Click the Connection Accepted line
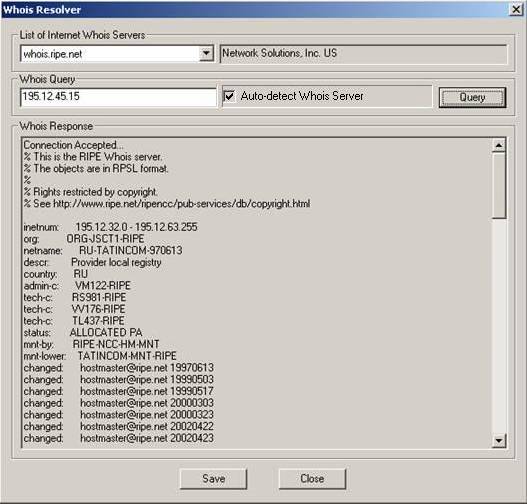This screenshot has height=504, width=527. pyautogui.click(x=73, y=145)
